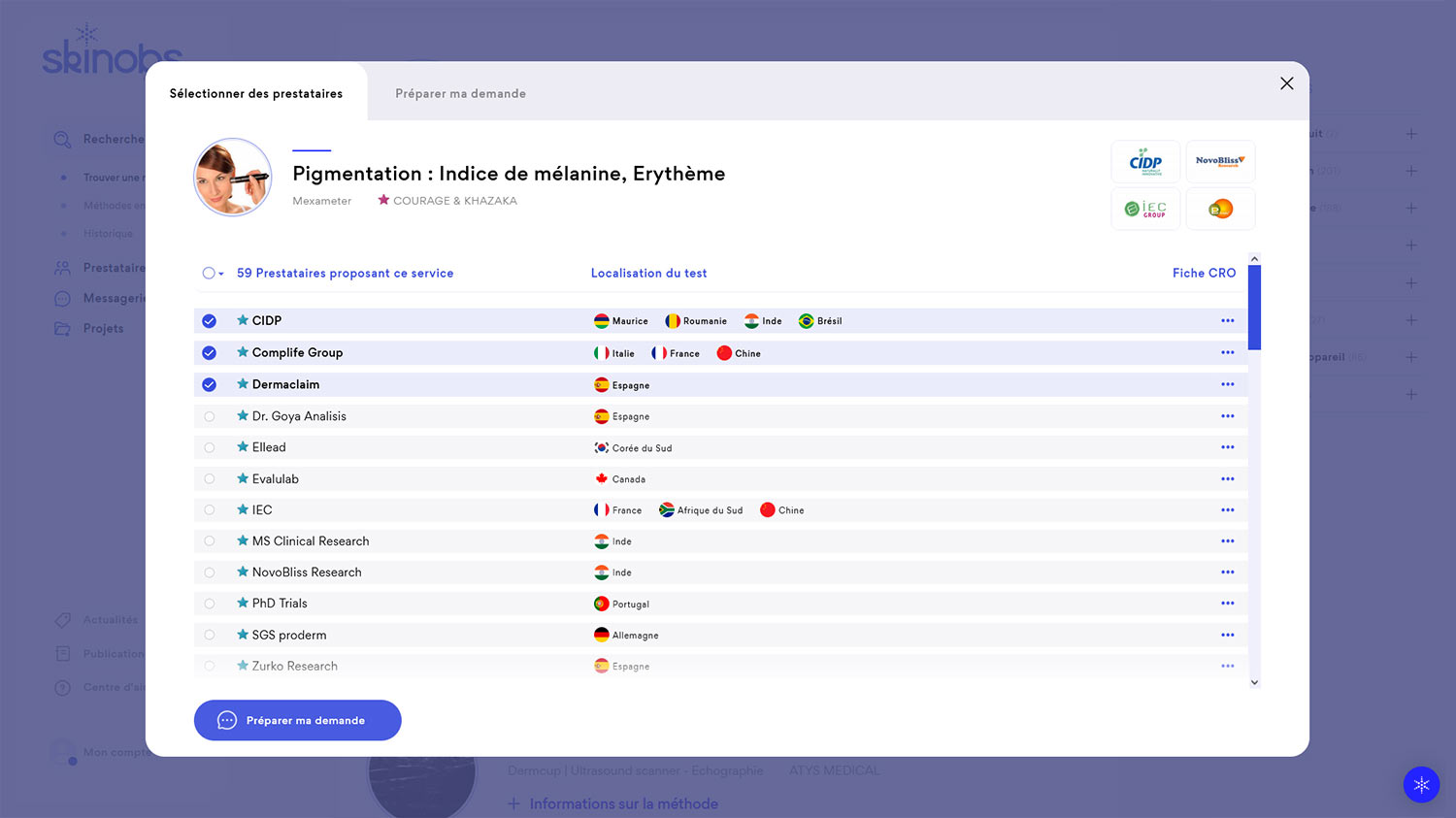Open the Evalulab three-dots menu
This screenshot has width=1456, height=818.
pyautogui.click(x=1228, y=479)
